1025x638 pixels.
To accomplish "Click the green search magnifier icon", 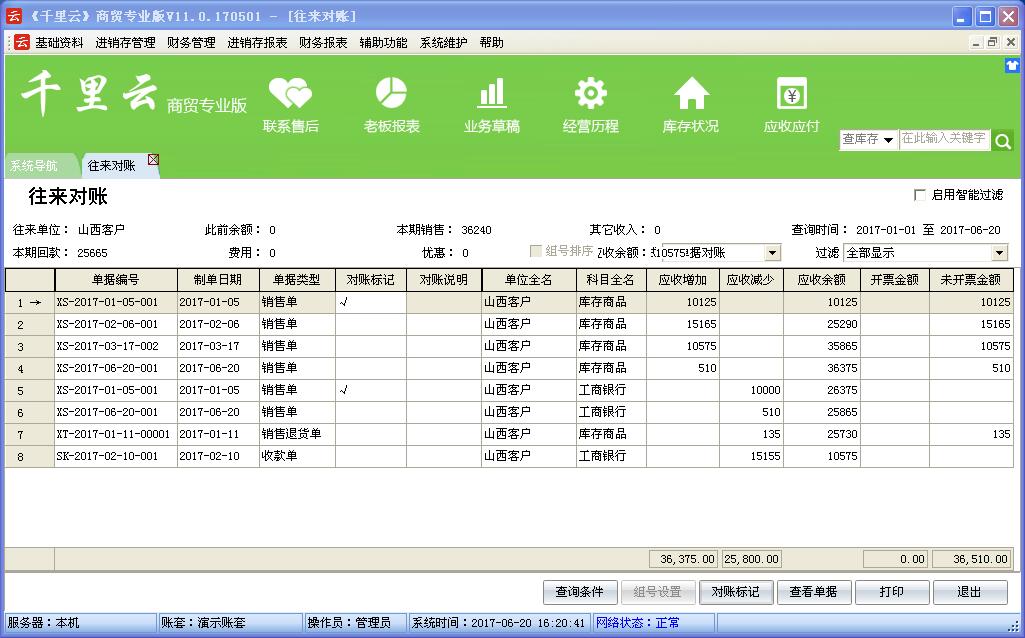I will point(1003,141).
